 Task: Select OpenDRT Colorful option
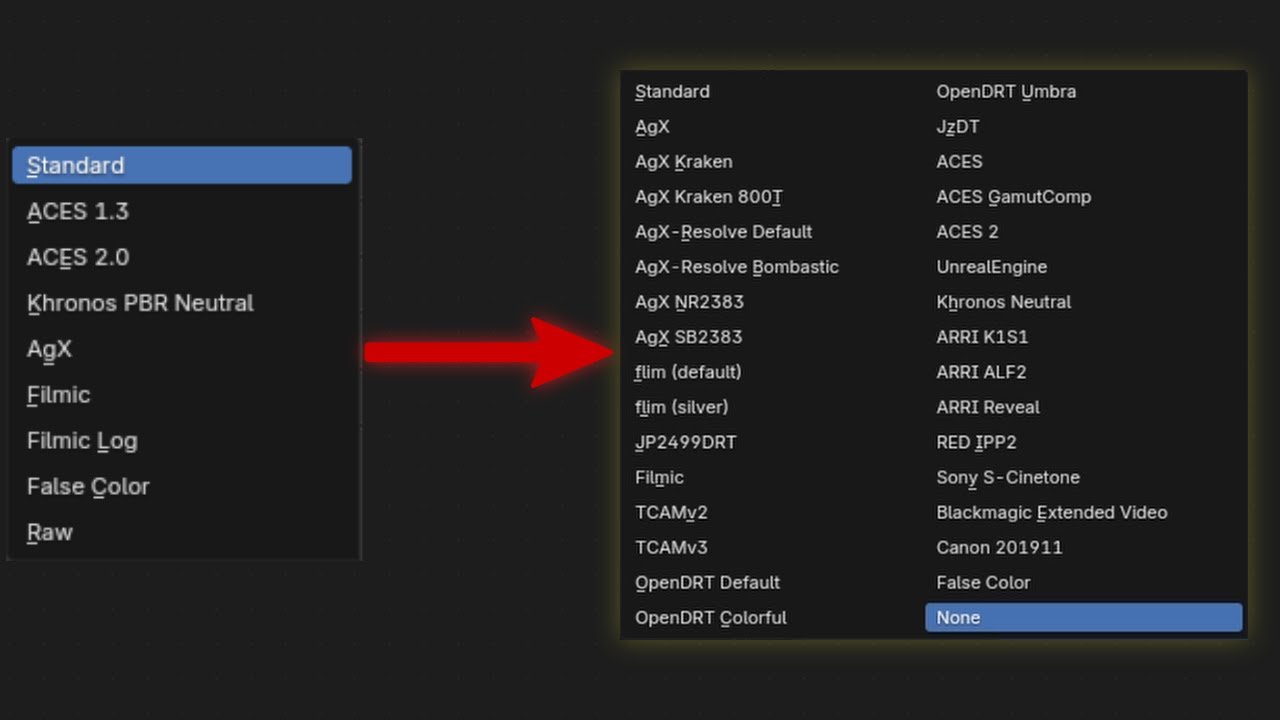[711, 617]
